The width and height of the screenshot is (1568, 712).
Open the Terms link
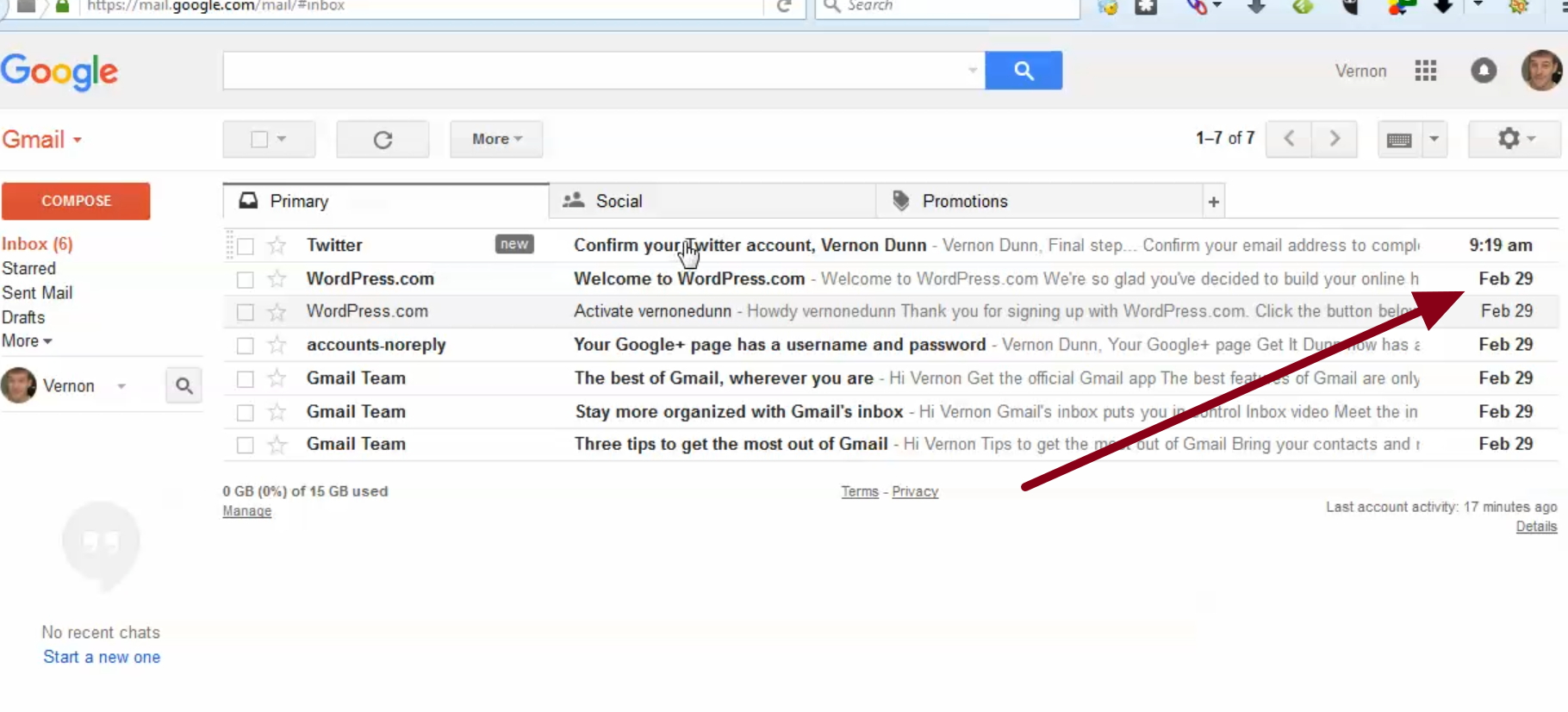click(x=860, y=491)
